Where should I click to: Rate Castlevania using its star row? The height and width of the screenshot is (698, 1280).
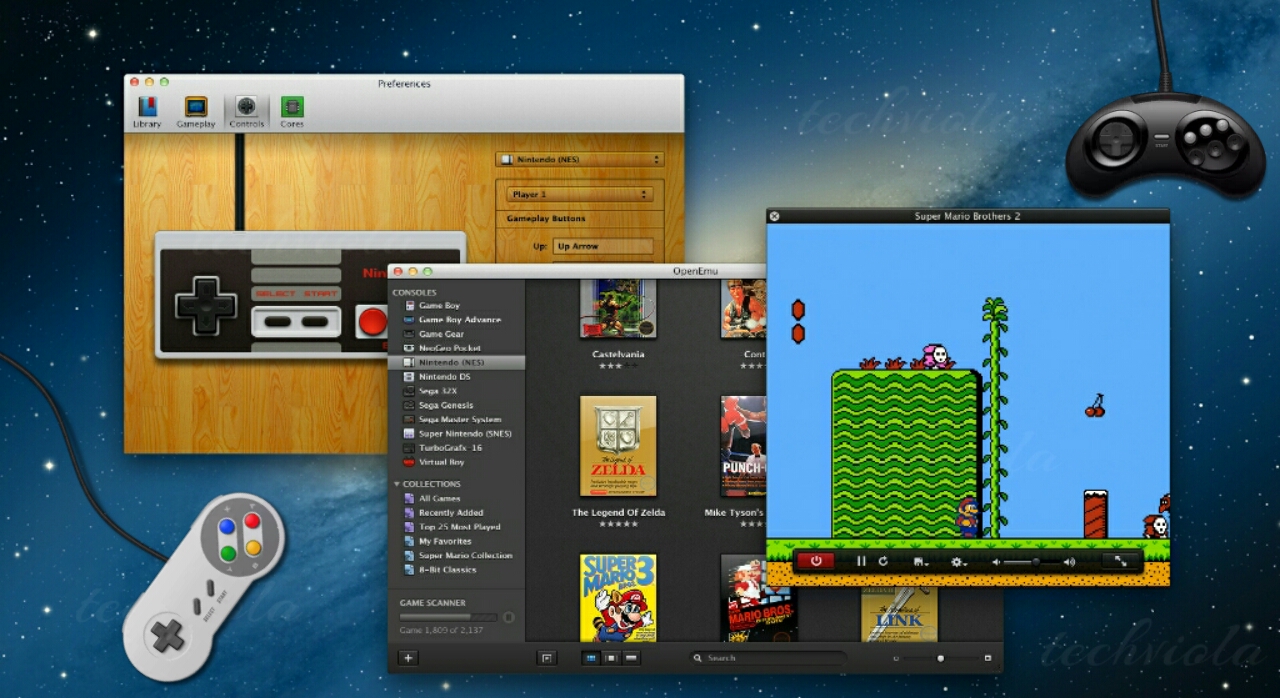[618, 366]
